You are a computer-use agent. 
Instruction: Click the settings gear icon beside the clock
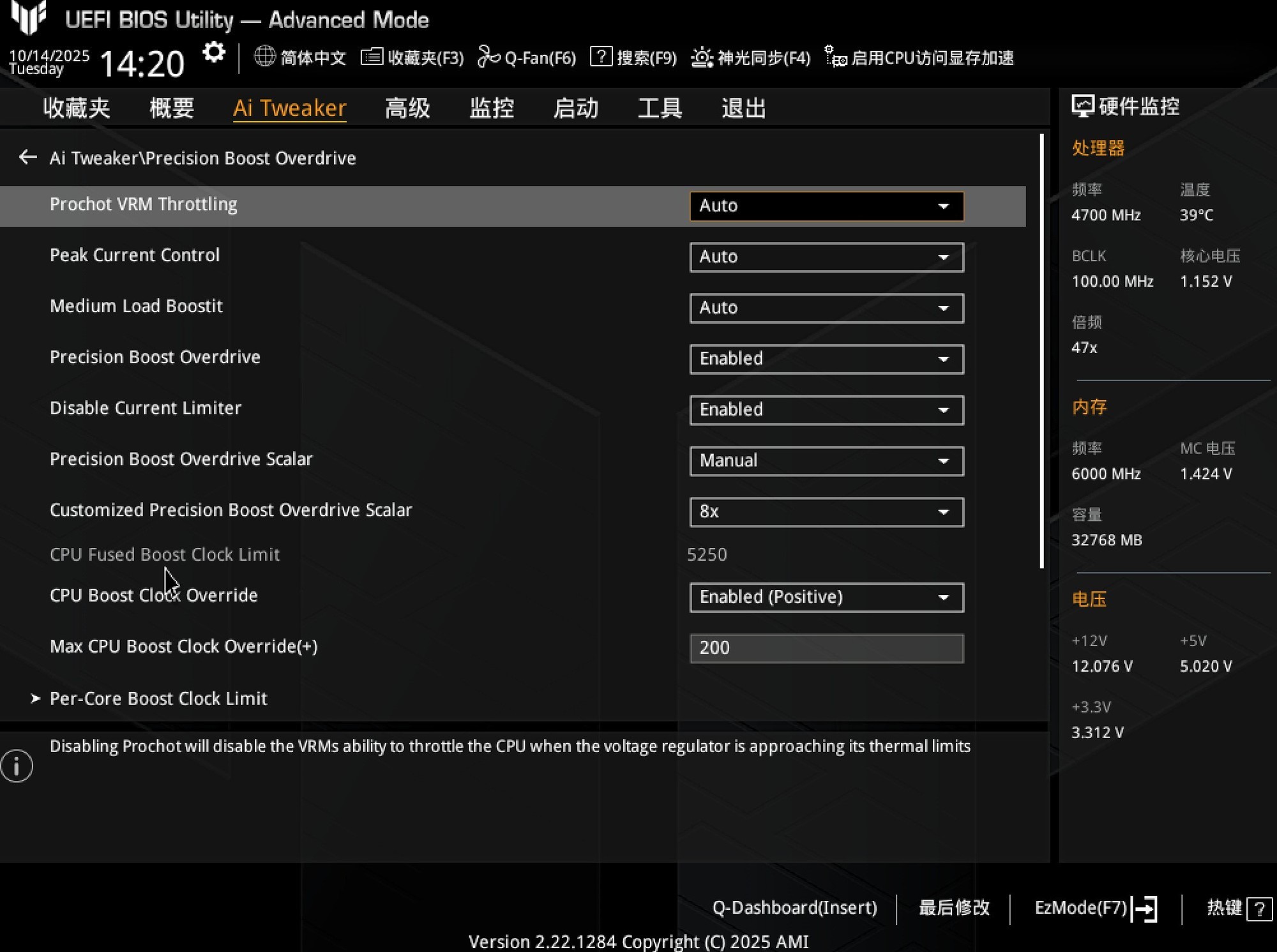(x=214, y=53)
